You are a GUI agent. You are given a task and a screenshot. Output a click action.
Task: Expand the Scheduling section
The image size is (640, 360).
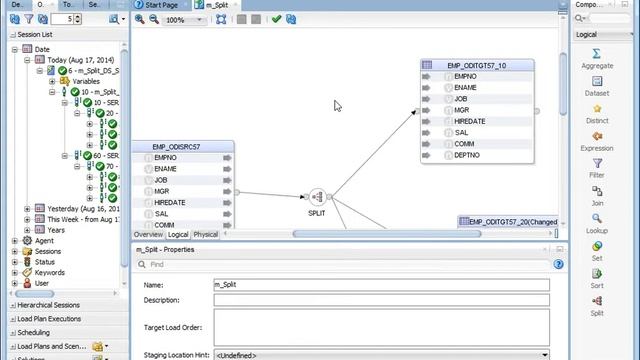[13, 333]
